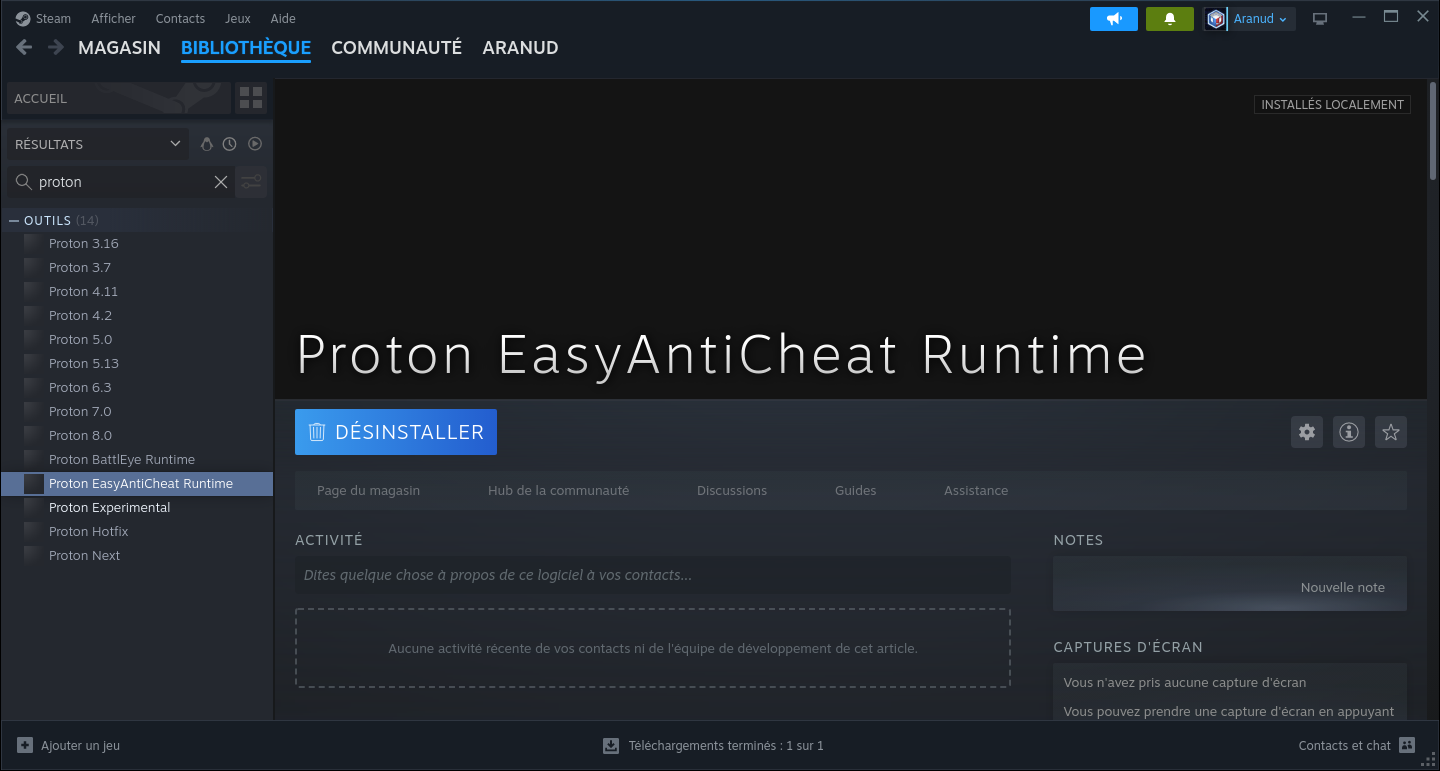
Task: Open the Contacts menu
Action: (x=180, y=19)
